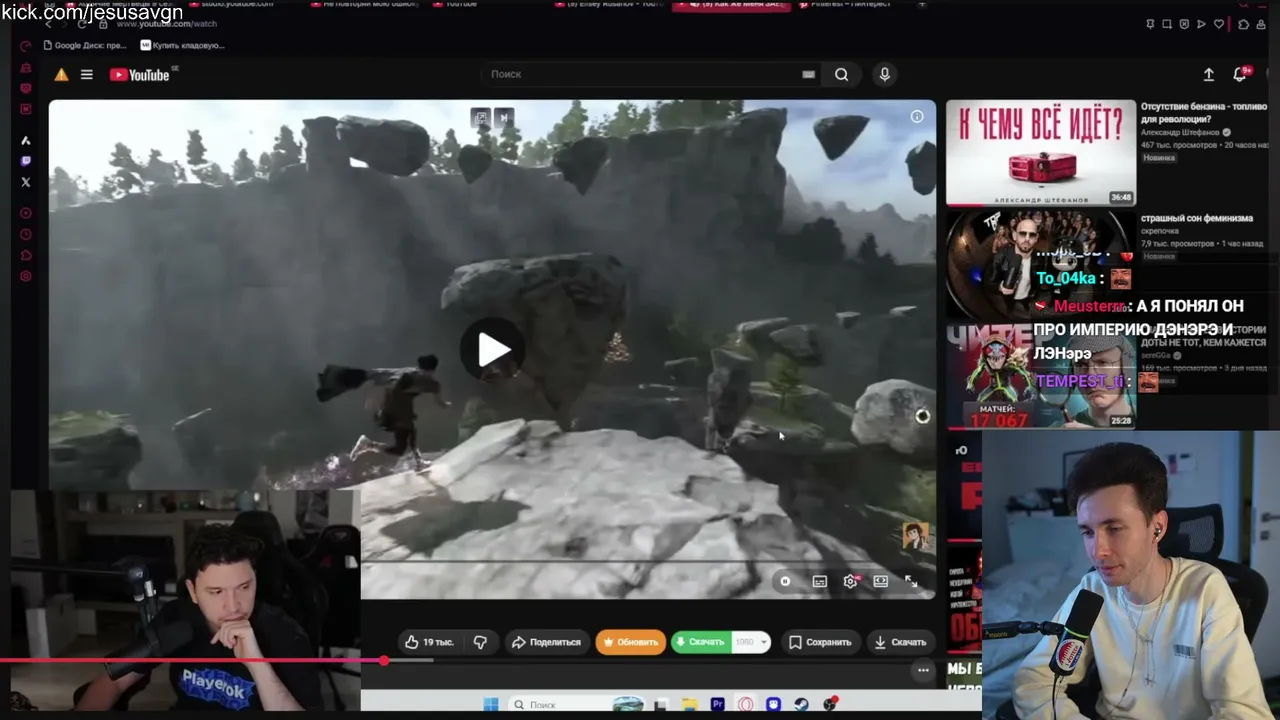Open X (Twitter) from the browser sidebar
Image resolution: width=1280 pixels, height=720 pixels.
(26, 182)
